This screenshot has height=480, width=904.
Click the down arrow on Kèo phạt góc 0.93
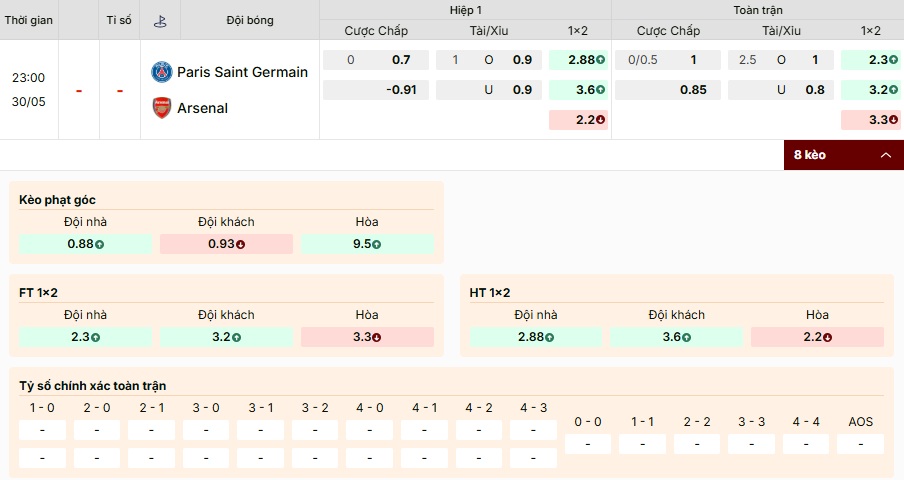[240, 244]
